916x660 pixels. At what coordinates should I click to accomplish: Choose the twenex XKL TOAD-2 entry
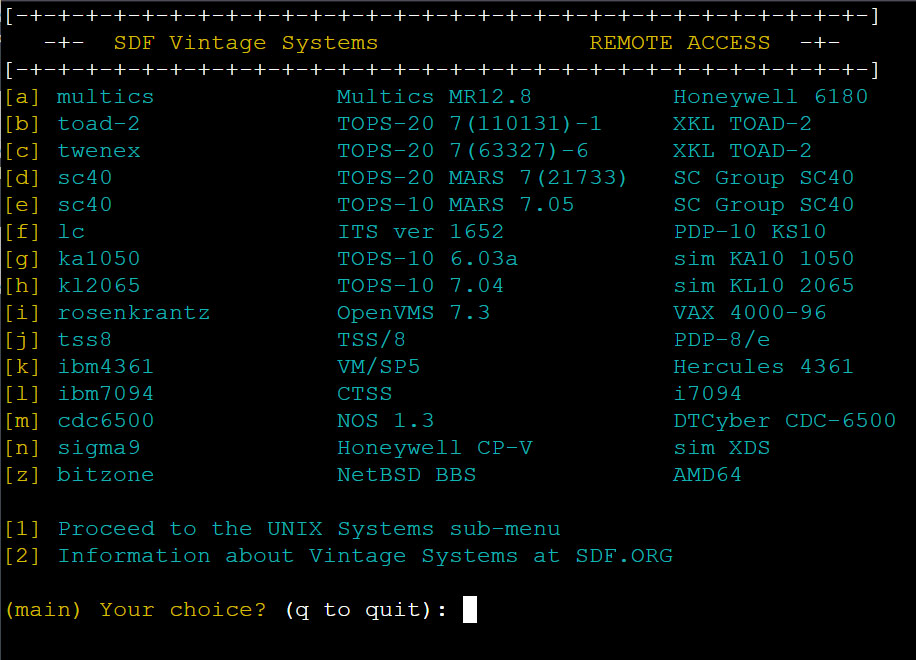[99, 150]
